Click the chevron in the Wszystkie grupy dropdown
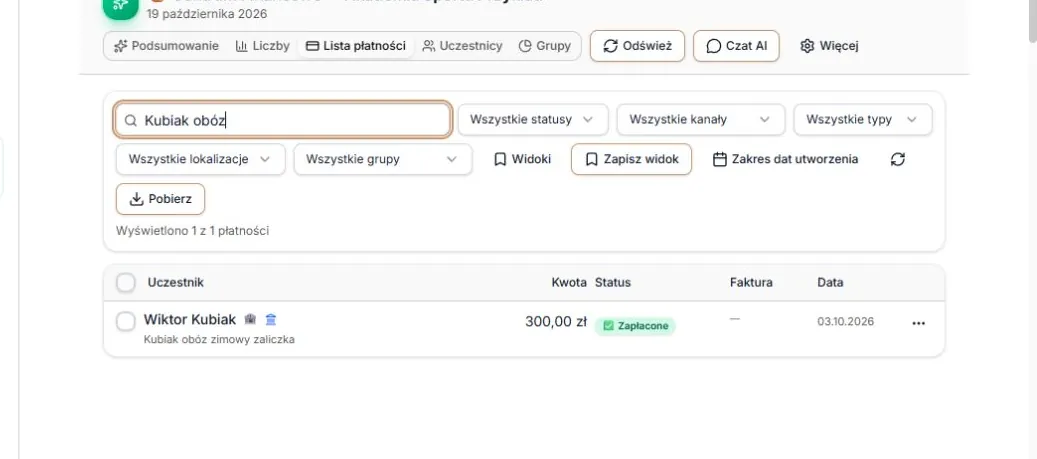 click(452, 159)
